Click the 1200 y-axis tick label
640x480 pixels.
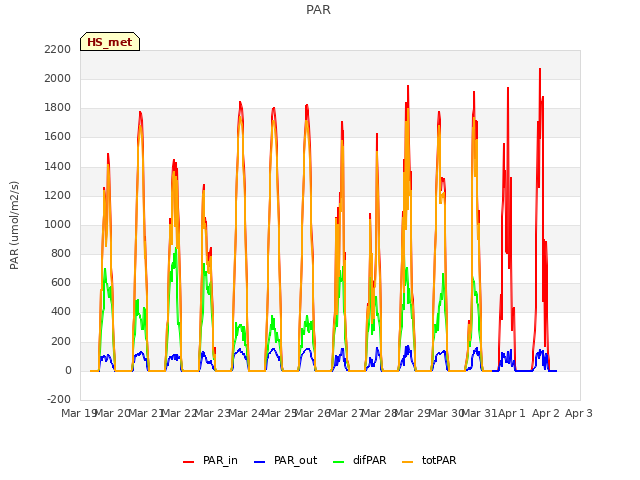[x=58, y=196]
